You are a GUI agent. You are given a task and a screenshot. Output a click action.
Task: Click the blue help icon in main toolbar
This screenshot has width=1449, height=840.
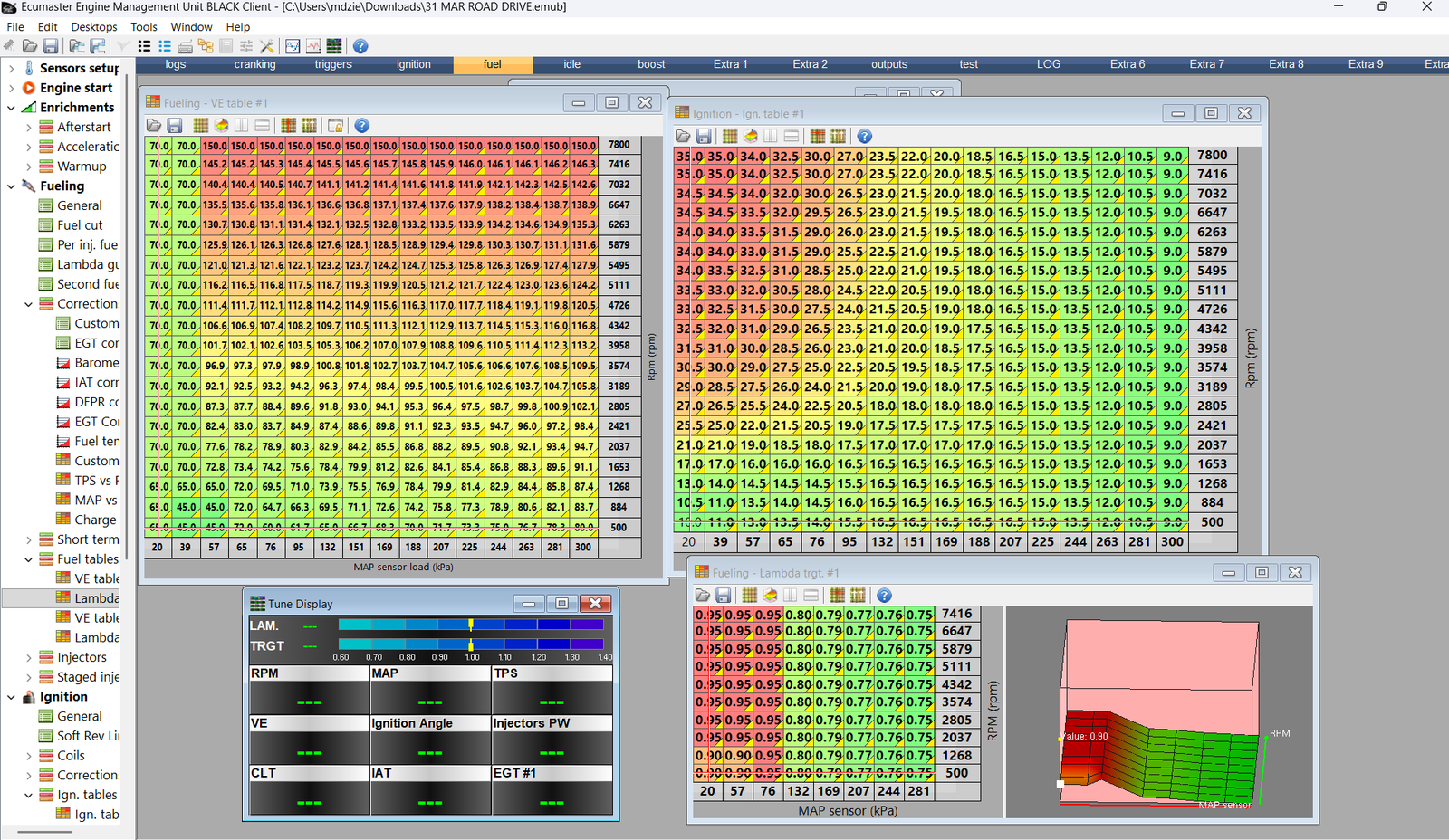click(360, 46)
